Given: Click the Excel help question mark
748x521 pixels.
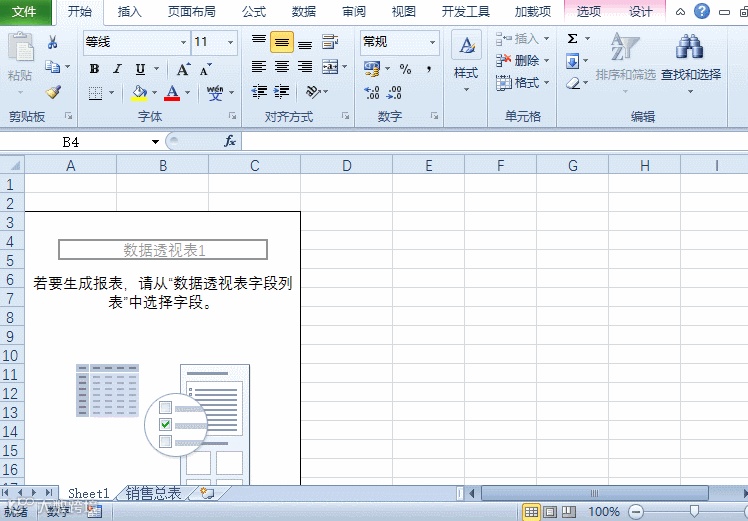Looking at the screenshot, I should coord(702,11).
